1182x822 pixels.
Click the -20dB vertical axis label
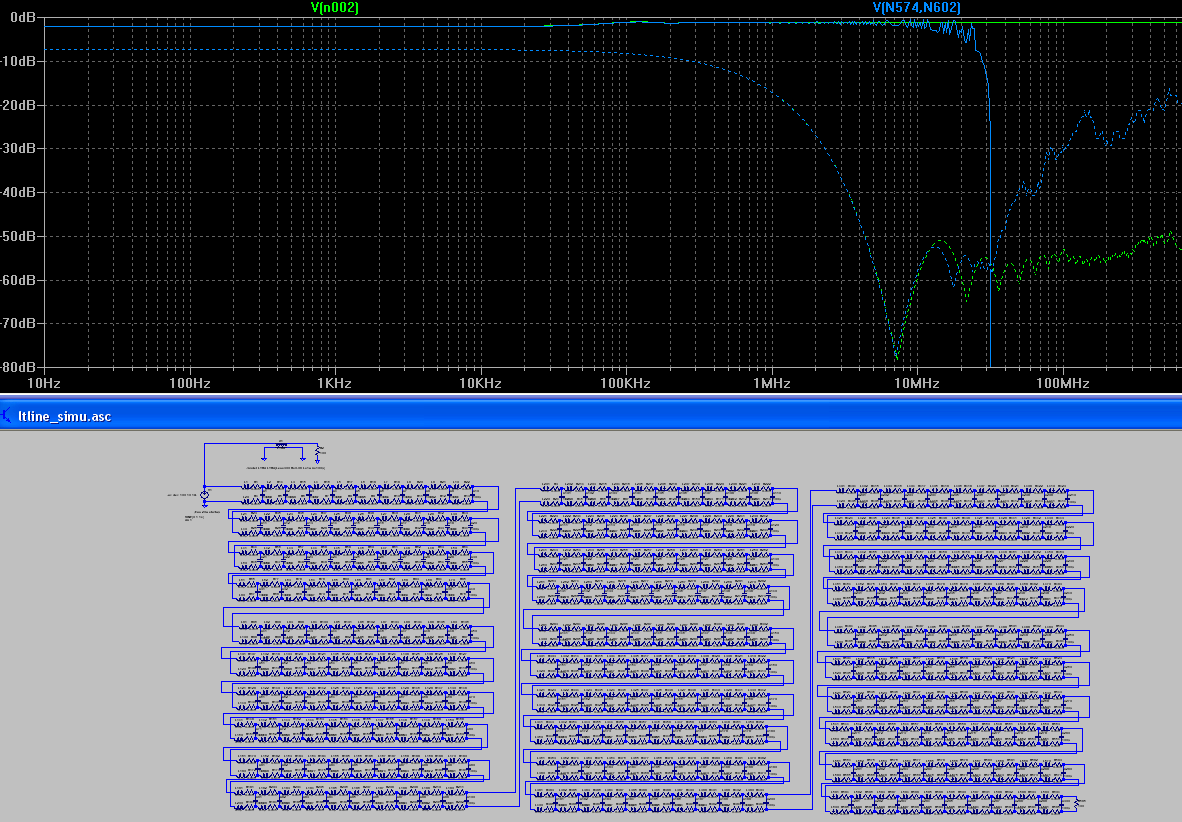[x=18, y=105]
